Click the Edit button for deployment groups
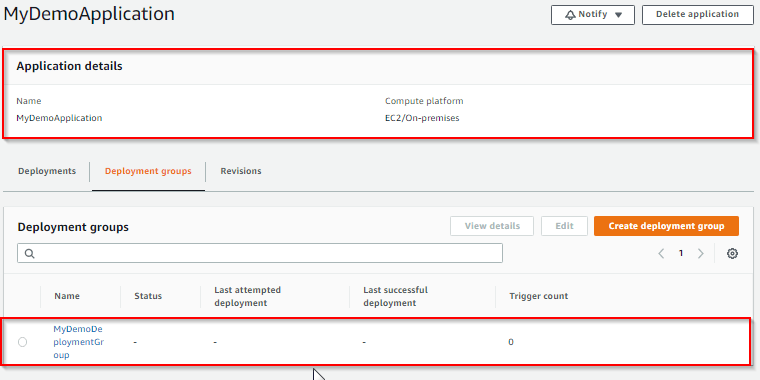 pos(565,226)
